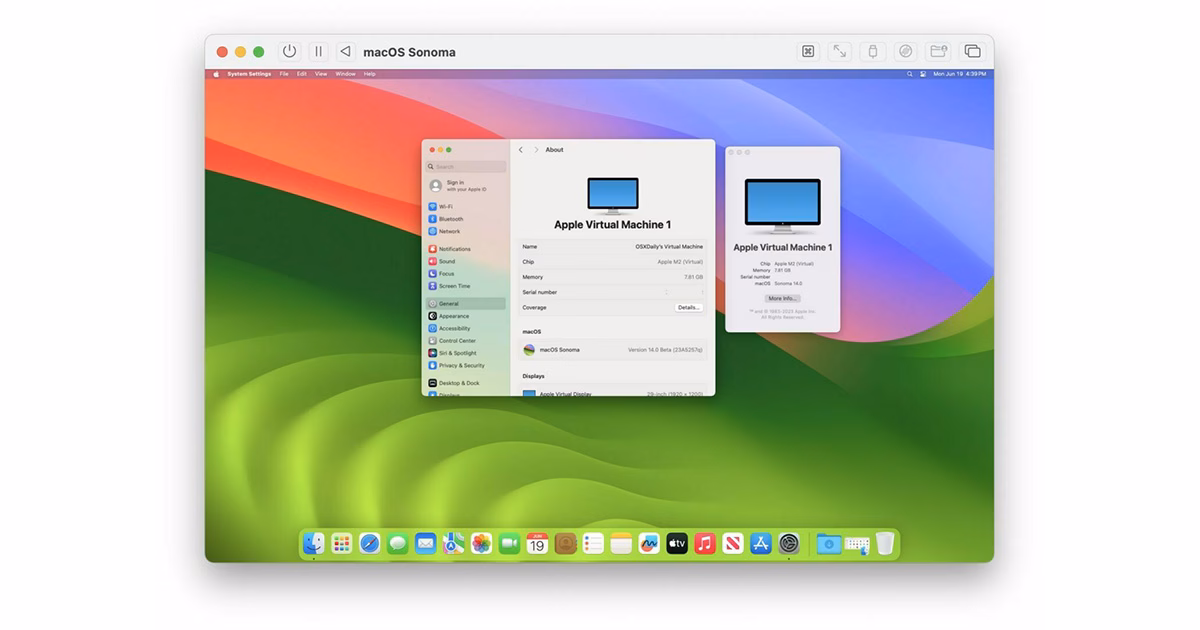
Task: Launch Notes from the Dock
Action: 622,543
